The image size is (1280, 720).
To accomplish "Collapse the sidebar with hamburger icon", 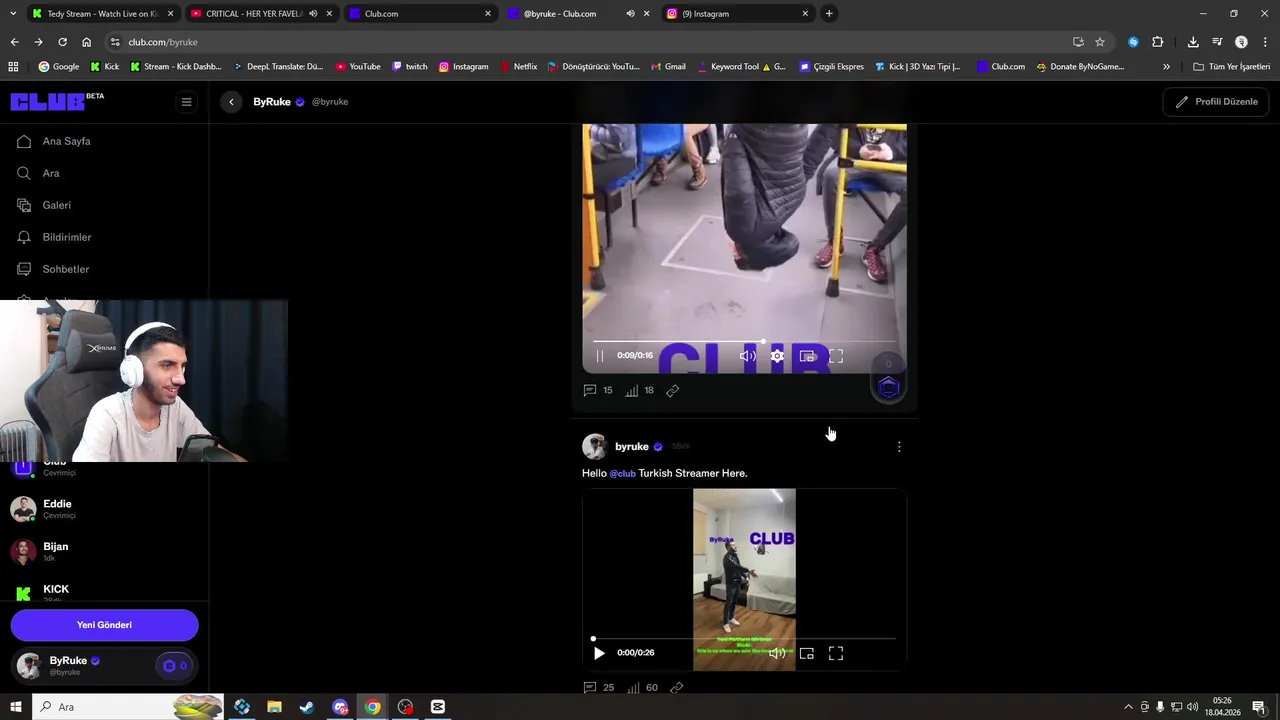I will pos(186,102).
